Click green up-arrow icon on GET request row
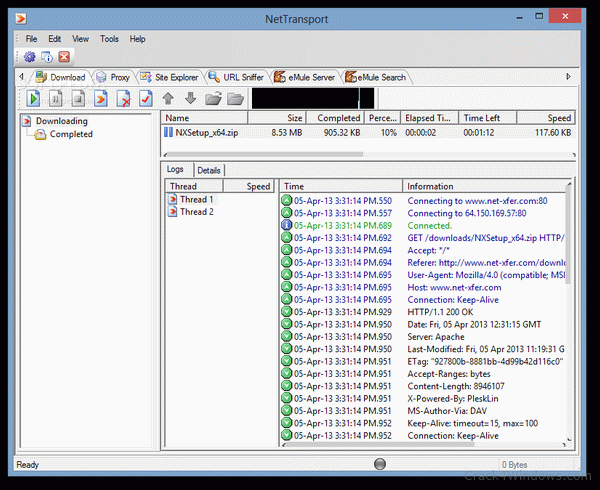This screenshot has height=490, width=600. tap(286, 238)
